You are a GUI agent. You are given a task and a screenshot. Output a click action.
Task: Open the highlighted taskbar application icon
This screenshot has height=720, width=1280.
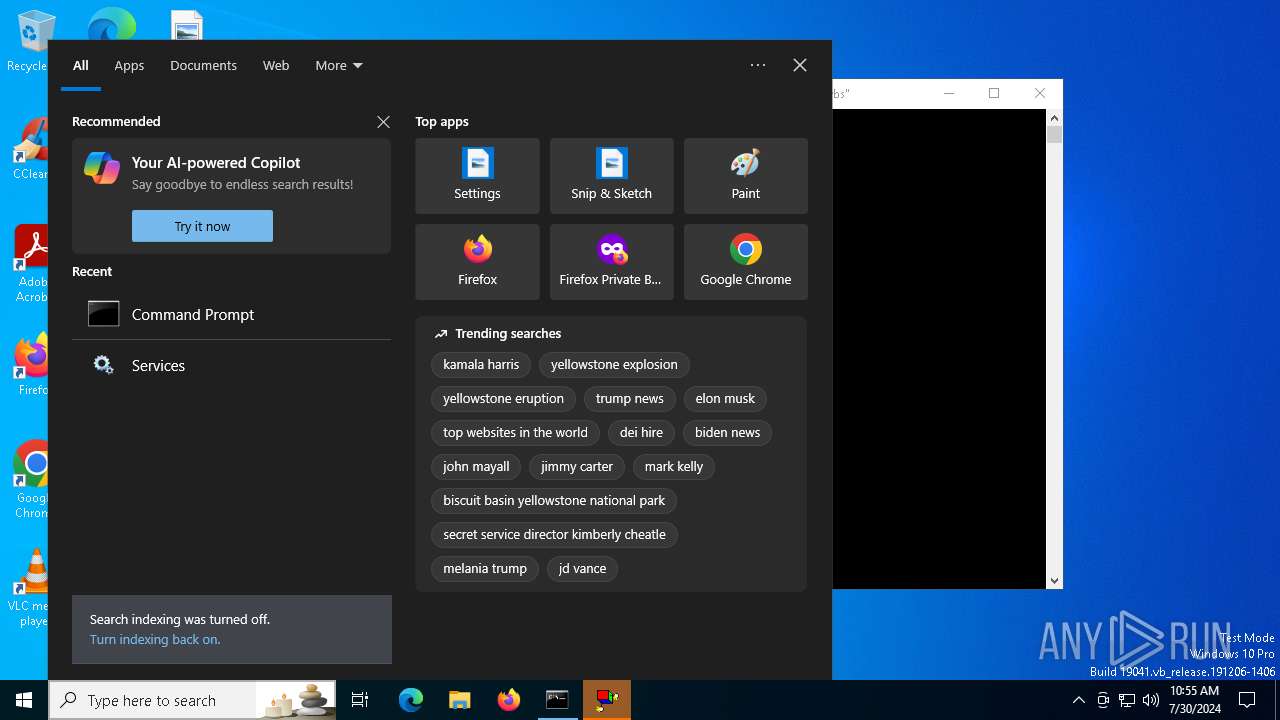(607, 700)
